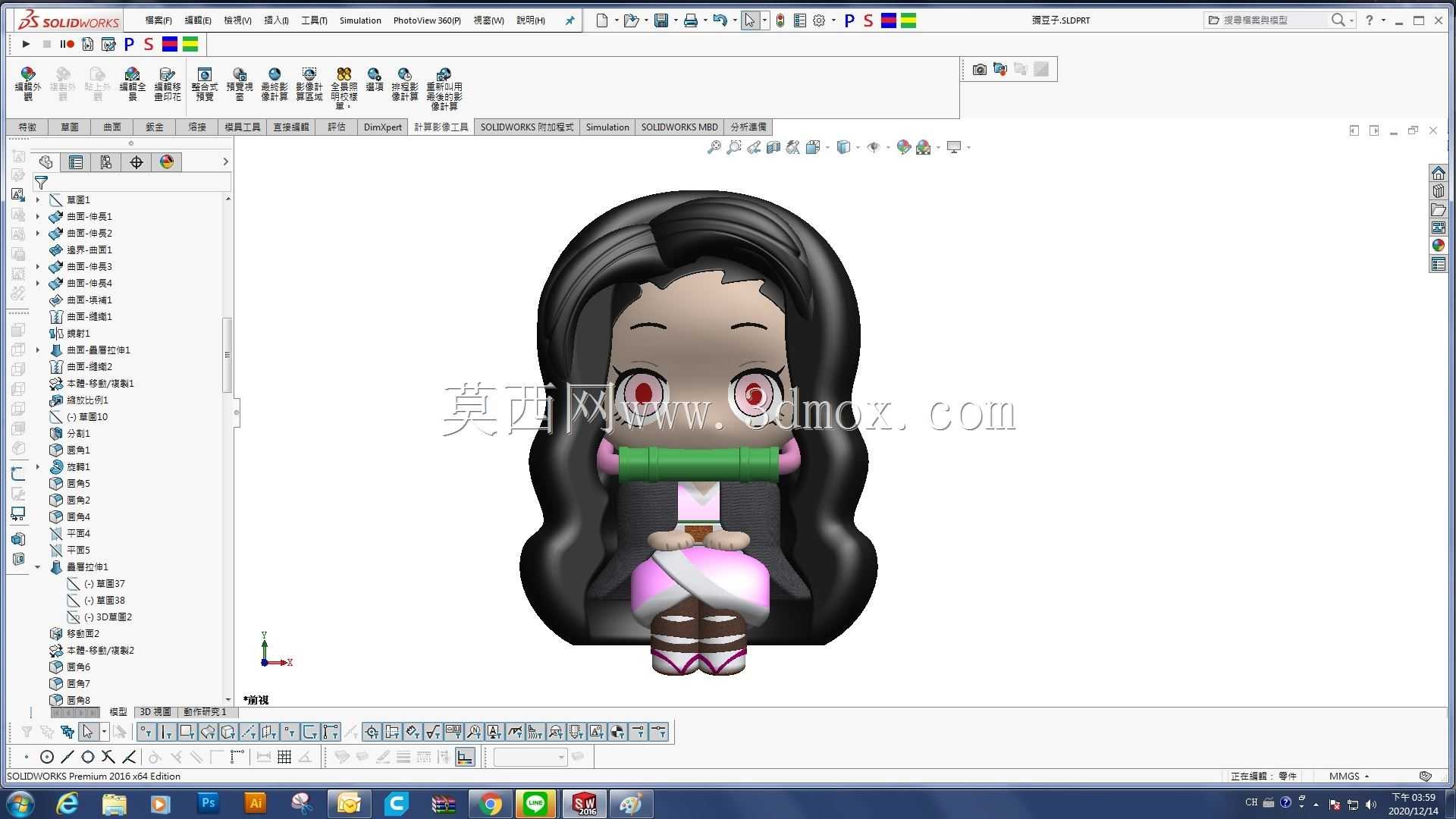Image resolution: width=1456 pixels, height=819 pixels.
Task: Click the macro Play button
Action: tap(26, 44)
